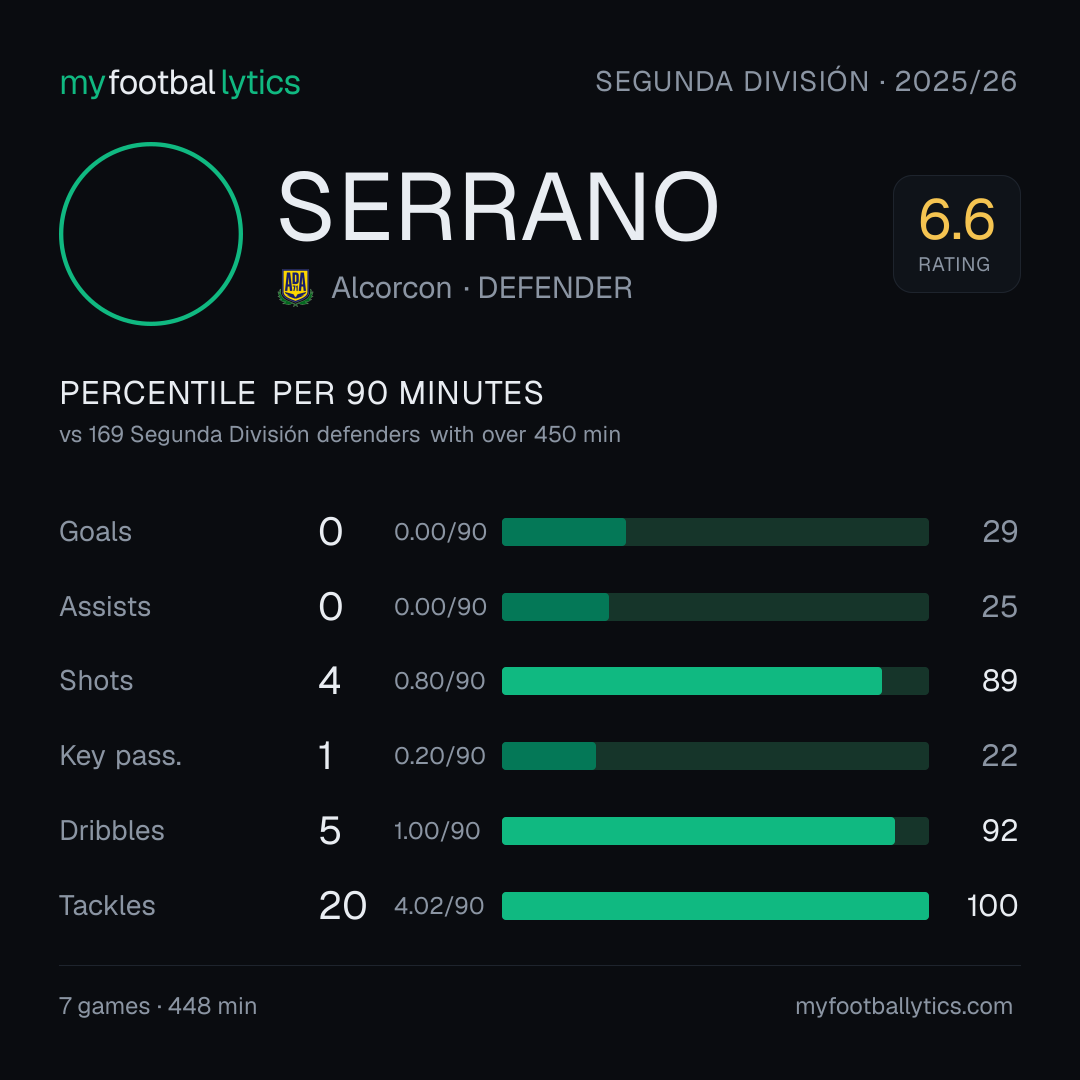Click the Segunda División 2025/26 label
Viewport: 1080px width, 1080px height.
[806, 81]
